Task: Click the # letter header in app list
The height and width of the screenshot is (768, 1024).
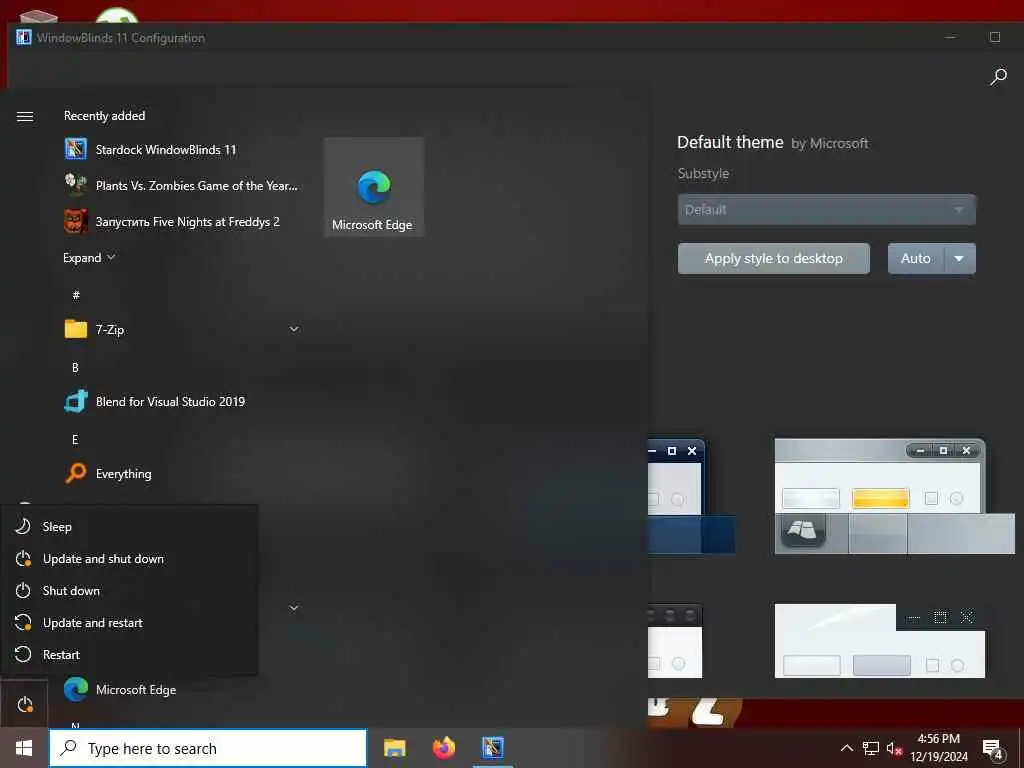Action: click(x=76, y=295)
